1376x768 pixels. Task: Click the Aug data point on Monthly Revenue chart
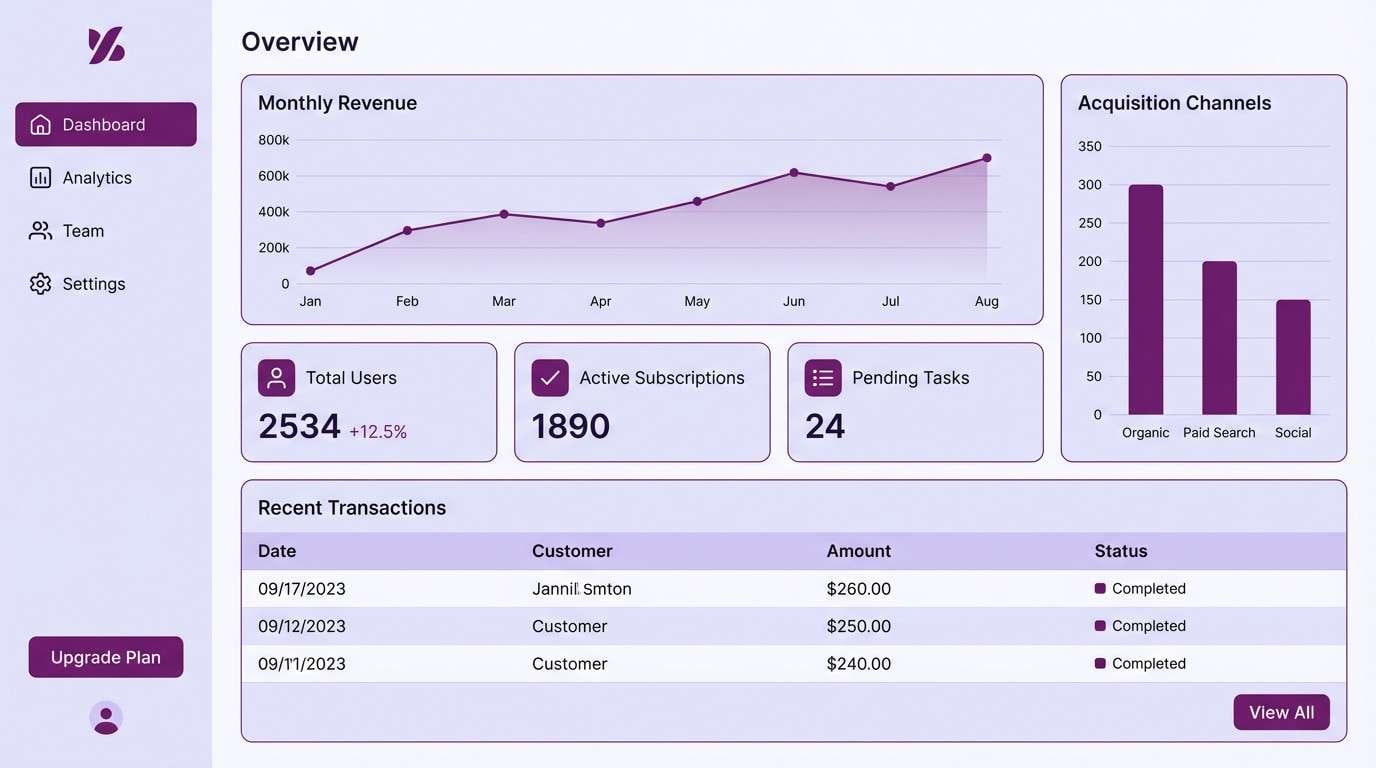(987, 157)
